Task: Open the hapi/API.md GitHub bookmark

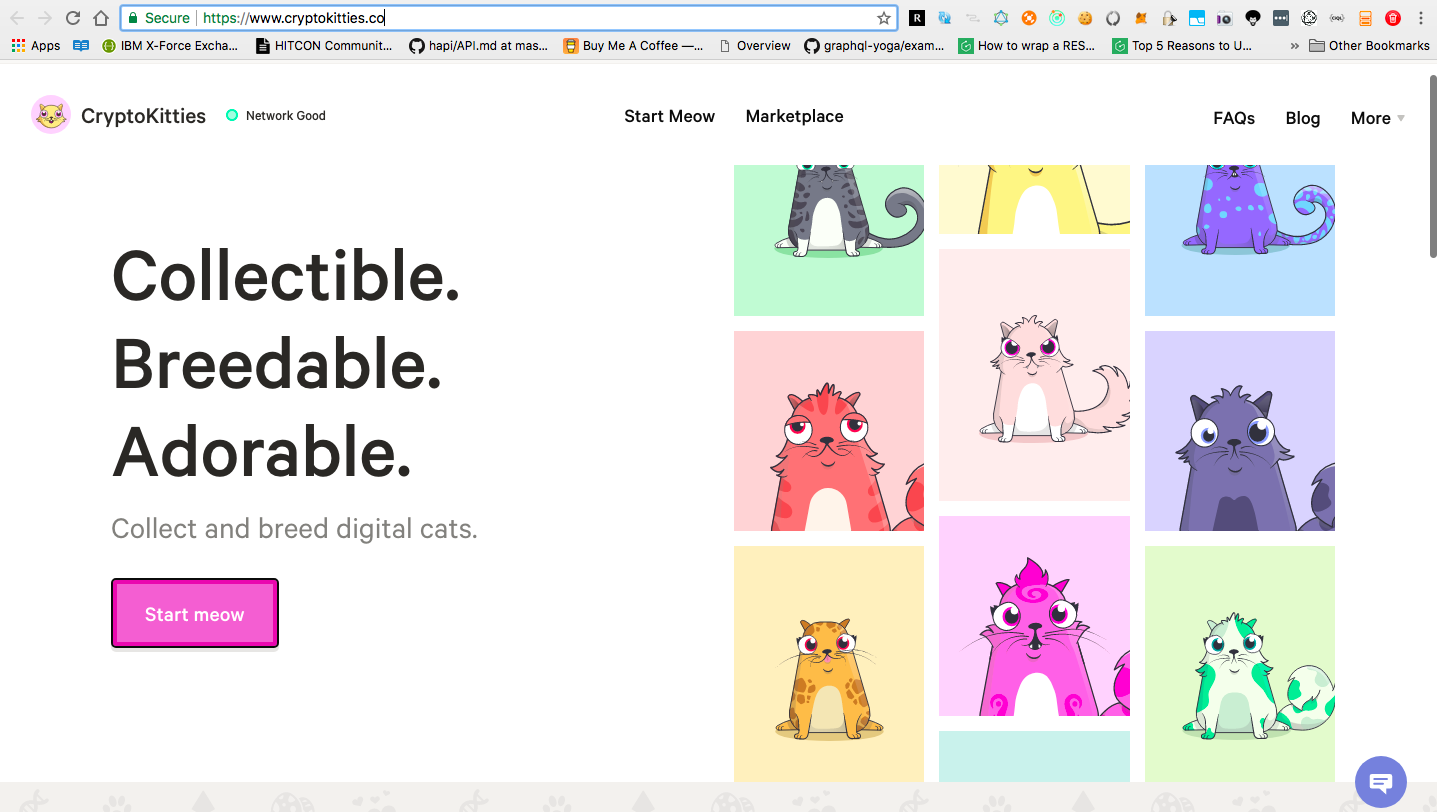Action: [x=479, y=45]
